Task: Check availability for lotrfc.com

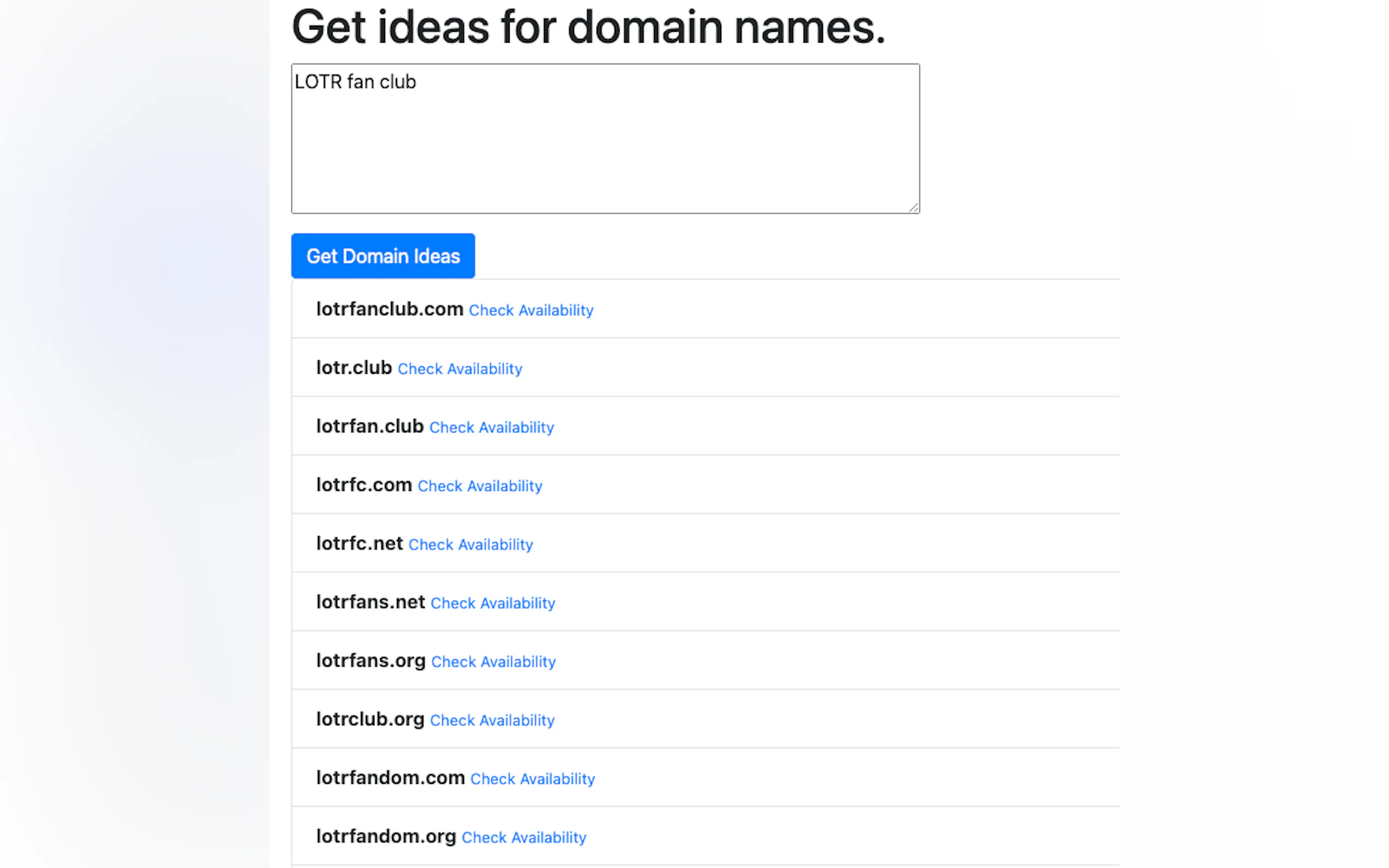Action: pyautogui.click(x=480, y=486)
